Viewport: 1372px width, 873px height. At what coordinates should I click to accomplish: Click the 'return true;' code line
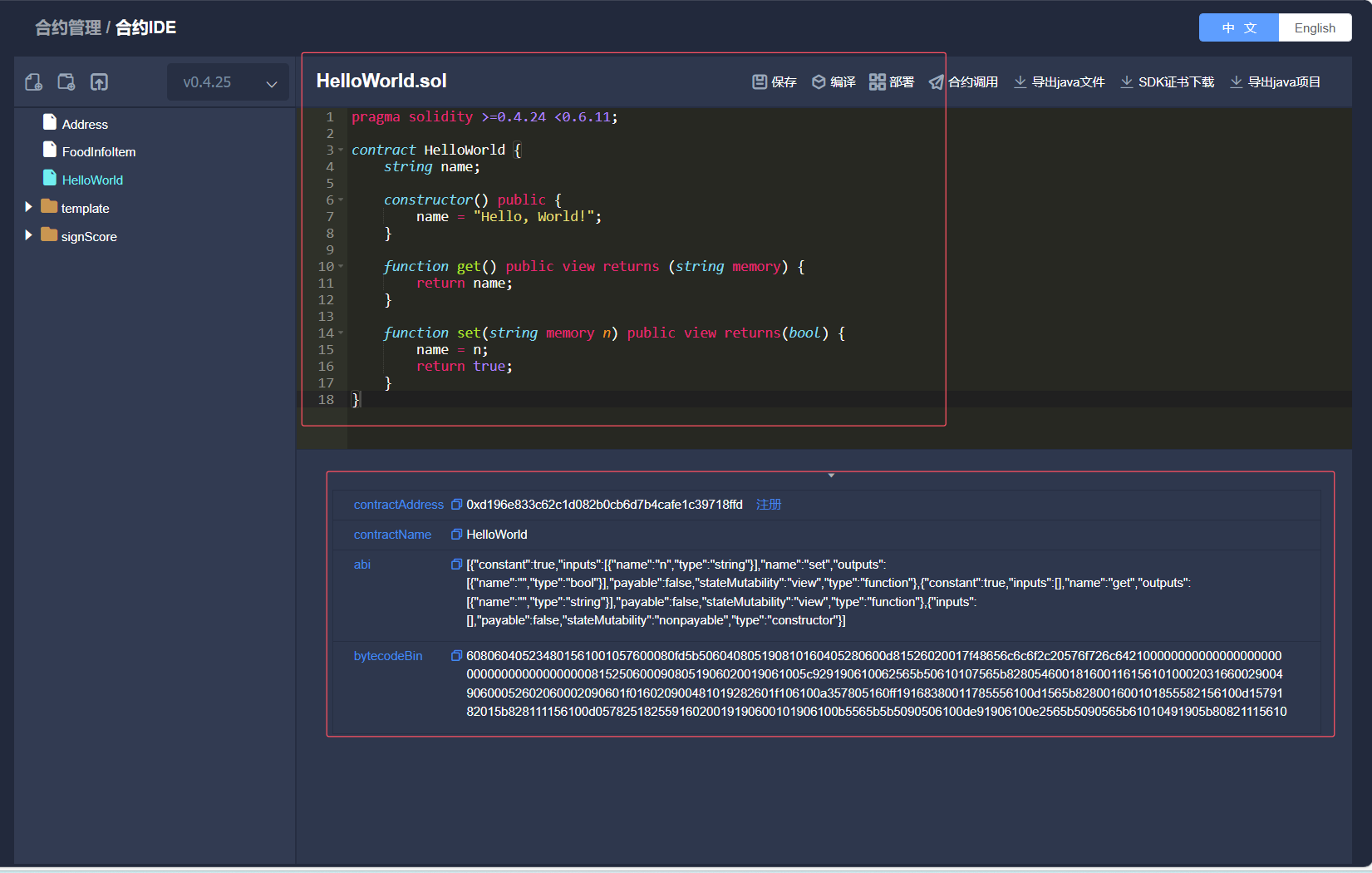tap(465, 367)
